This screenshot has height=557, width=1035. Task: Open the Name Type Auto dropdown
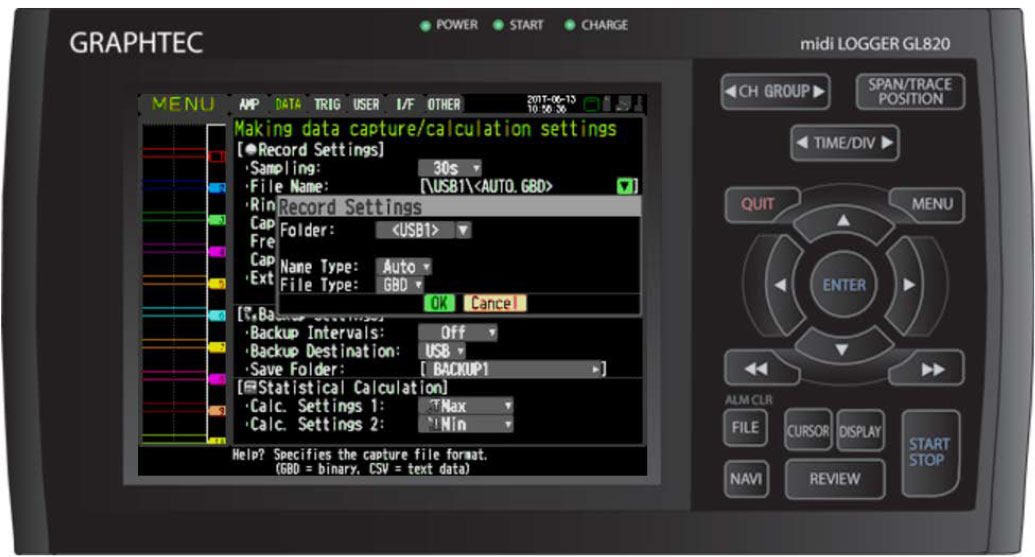tap(403, 267)
